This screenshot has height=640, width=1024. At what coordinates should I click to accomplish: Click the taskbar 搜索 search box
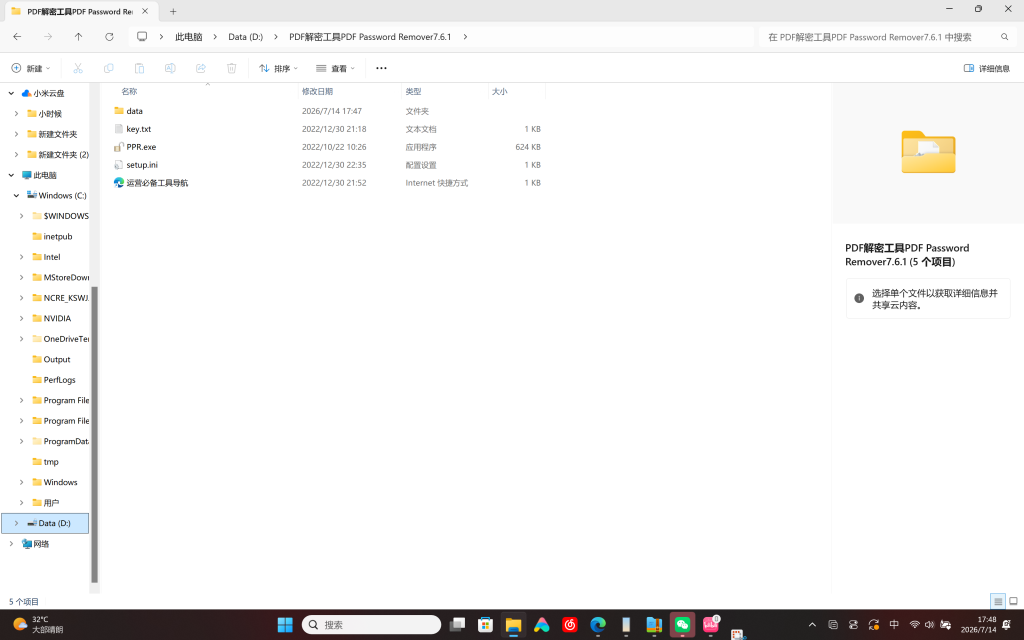coord(371,625)
